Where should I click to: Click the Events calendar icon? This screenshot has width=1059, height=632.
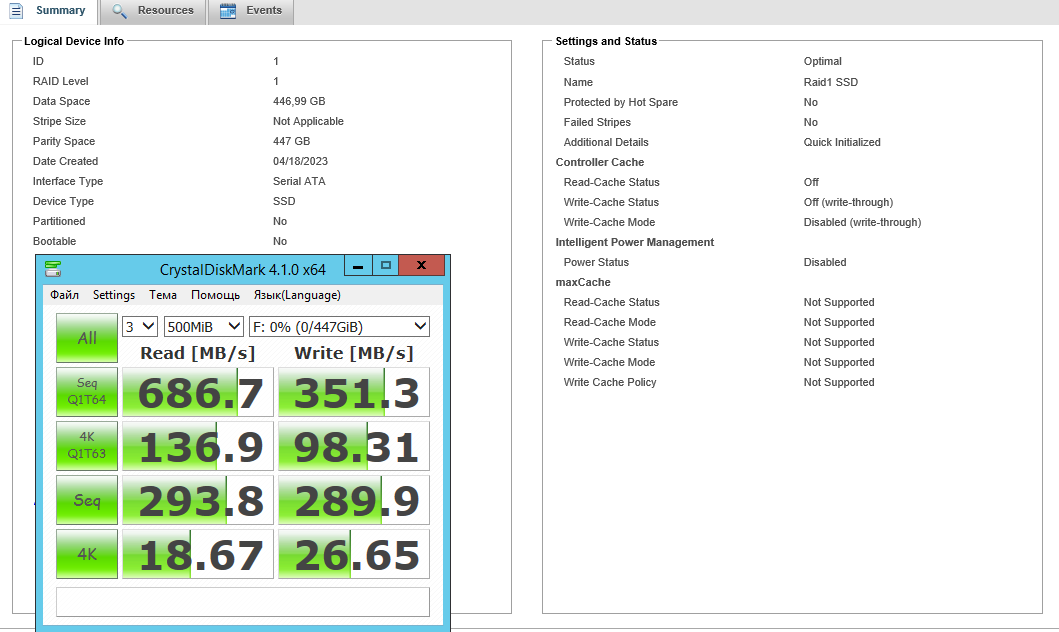click(228, 11)
